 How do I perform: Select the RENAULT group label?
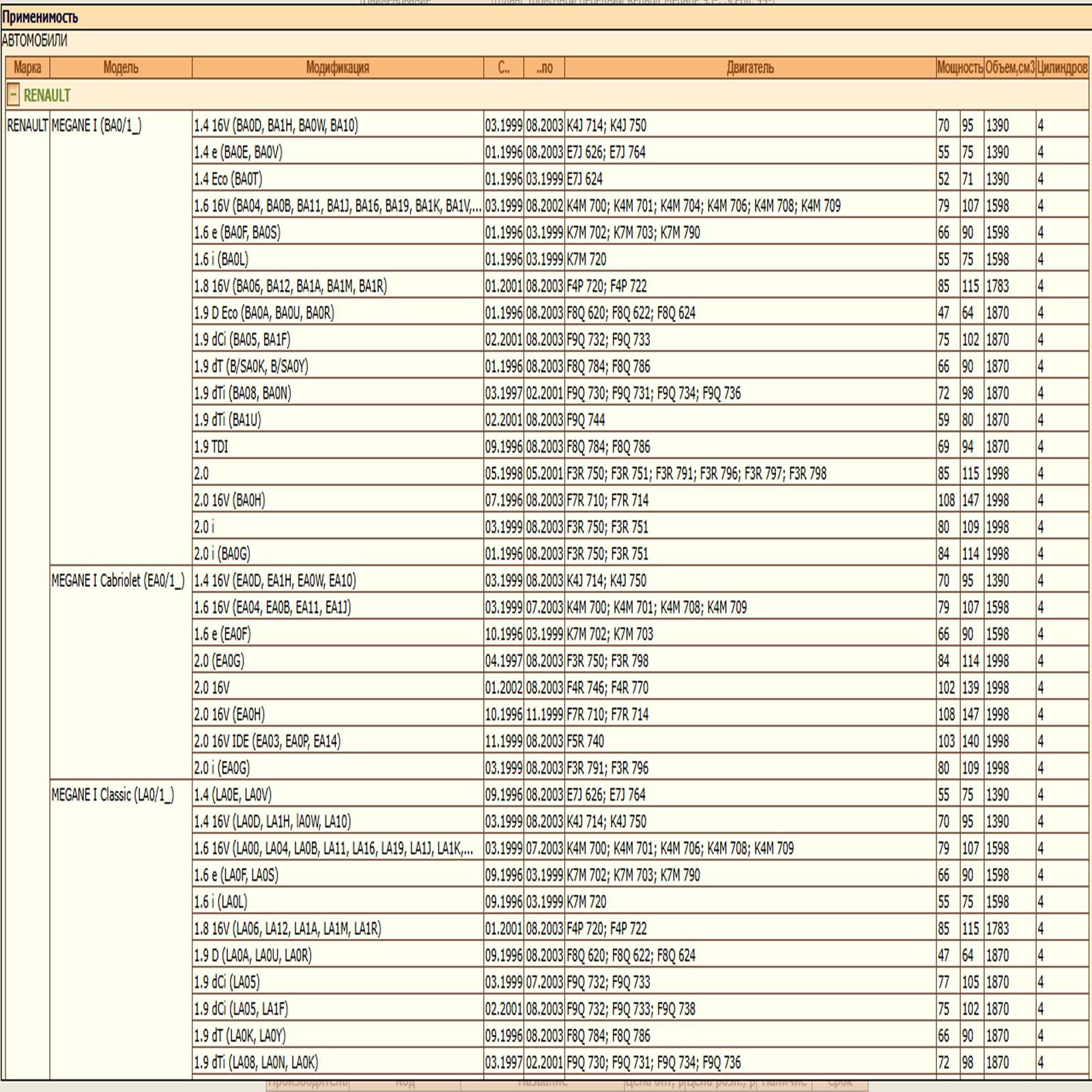pyautogui.click(x=47, y=96)
